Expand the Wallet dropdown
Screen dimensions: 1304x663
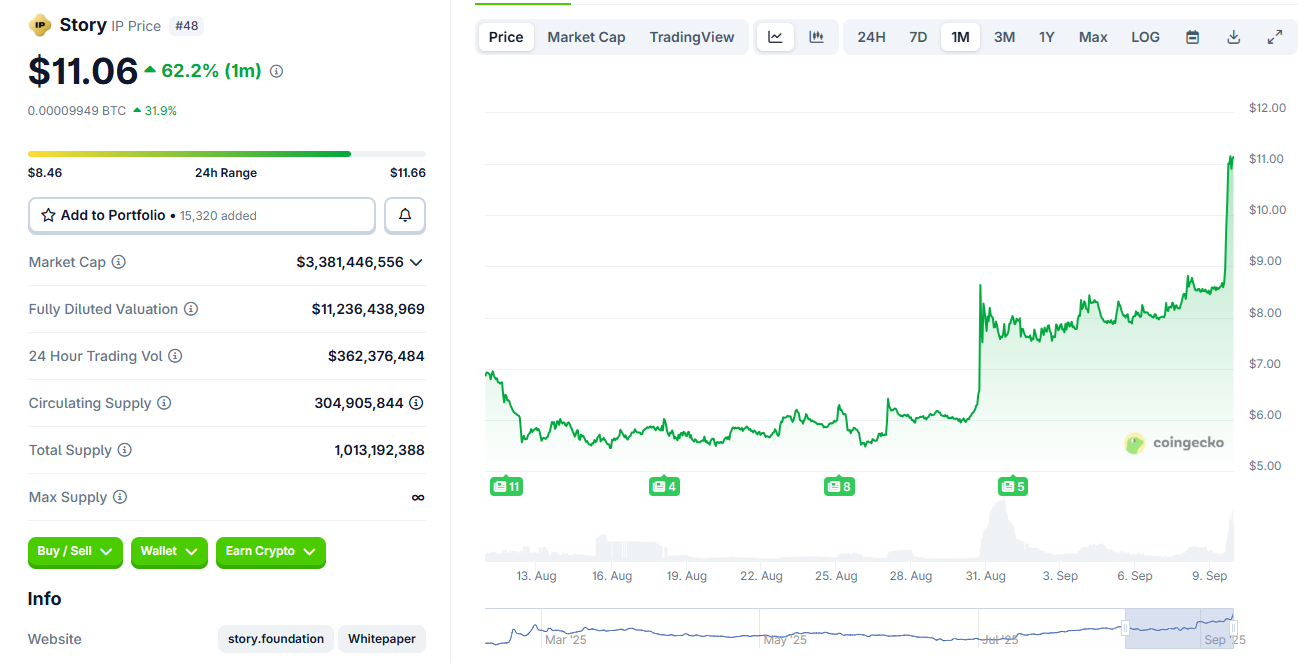coord(169,552)
